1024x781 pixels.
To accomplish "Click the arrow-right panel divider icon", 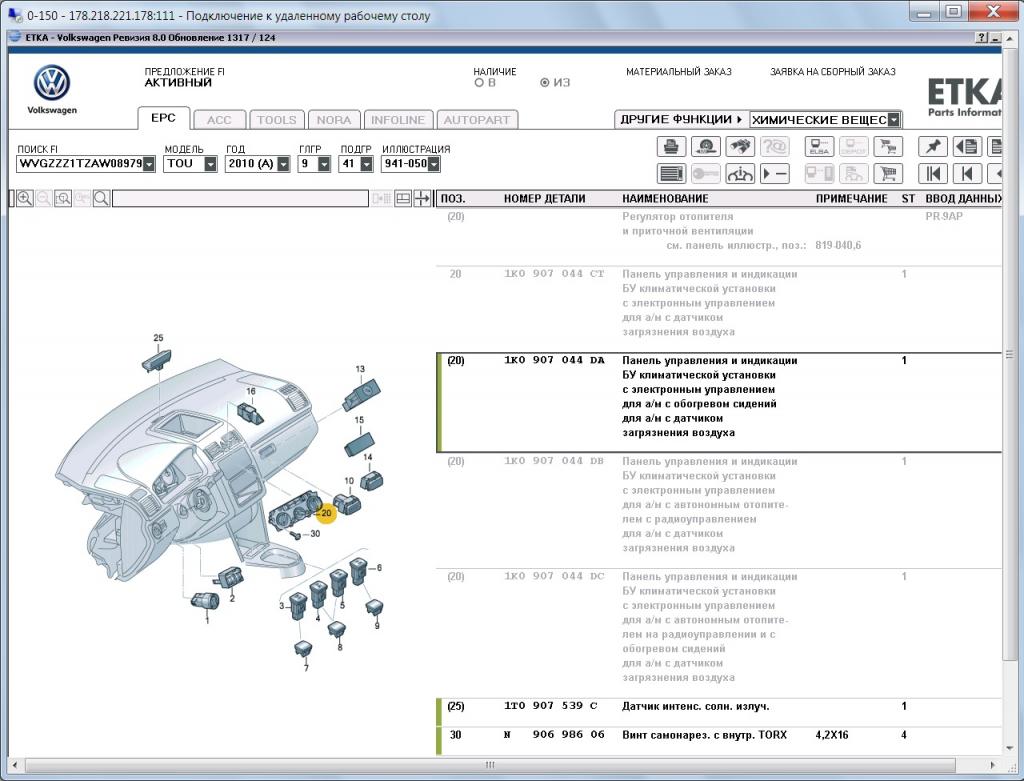I will click(x=422, y=199).
